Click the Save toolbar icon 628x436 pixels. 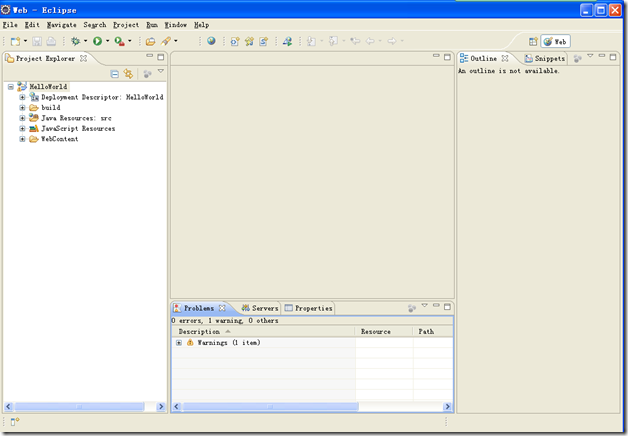[37, 41]
